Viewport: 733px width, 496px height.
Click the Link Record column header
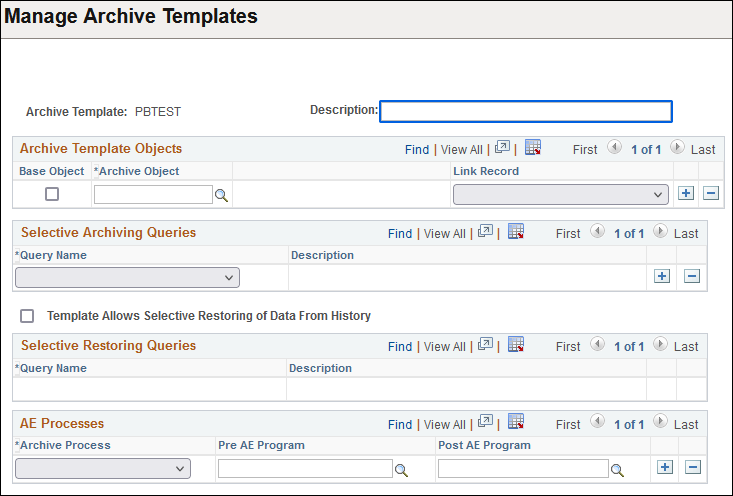pyautogui.click(x=486, y=171)
